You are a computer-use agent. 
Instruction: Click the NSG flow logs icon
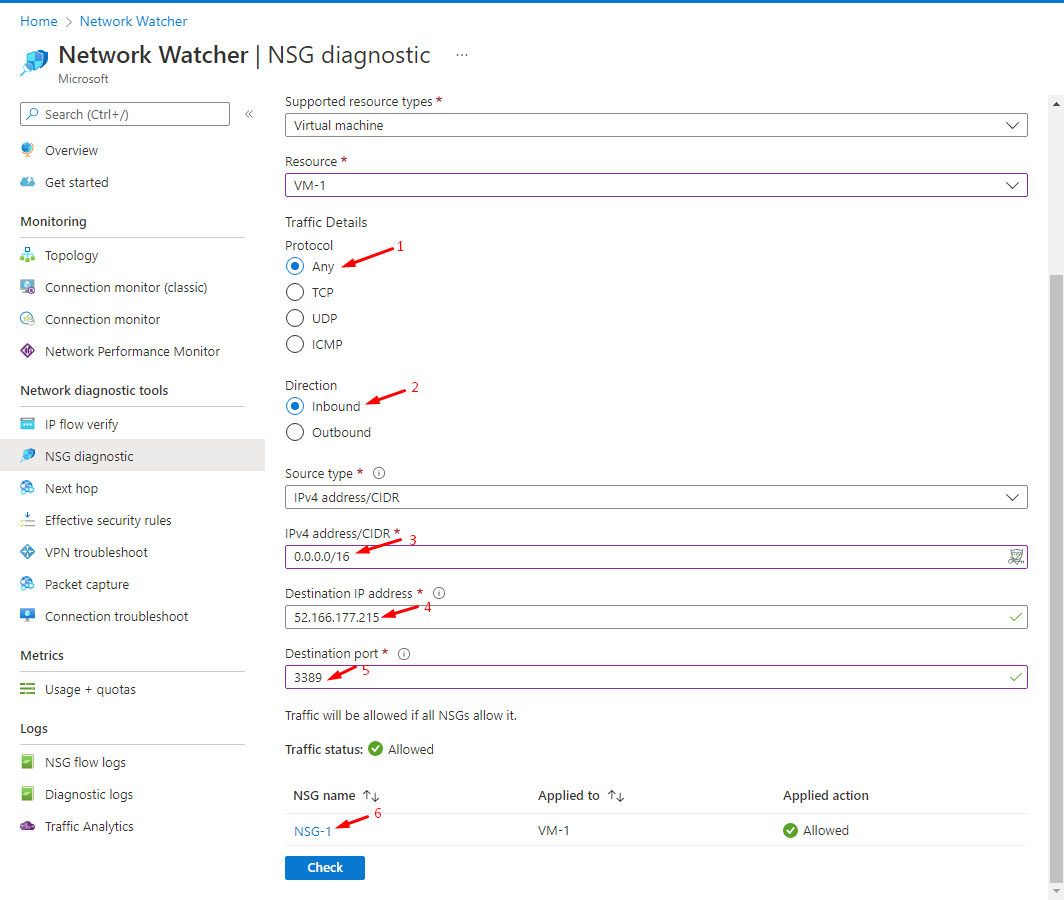[27, 762]
